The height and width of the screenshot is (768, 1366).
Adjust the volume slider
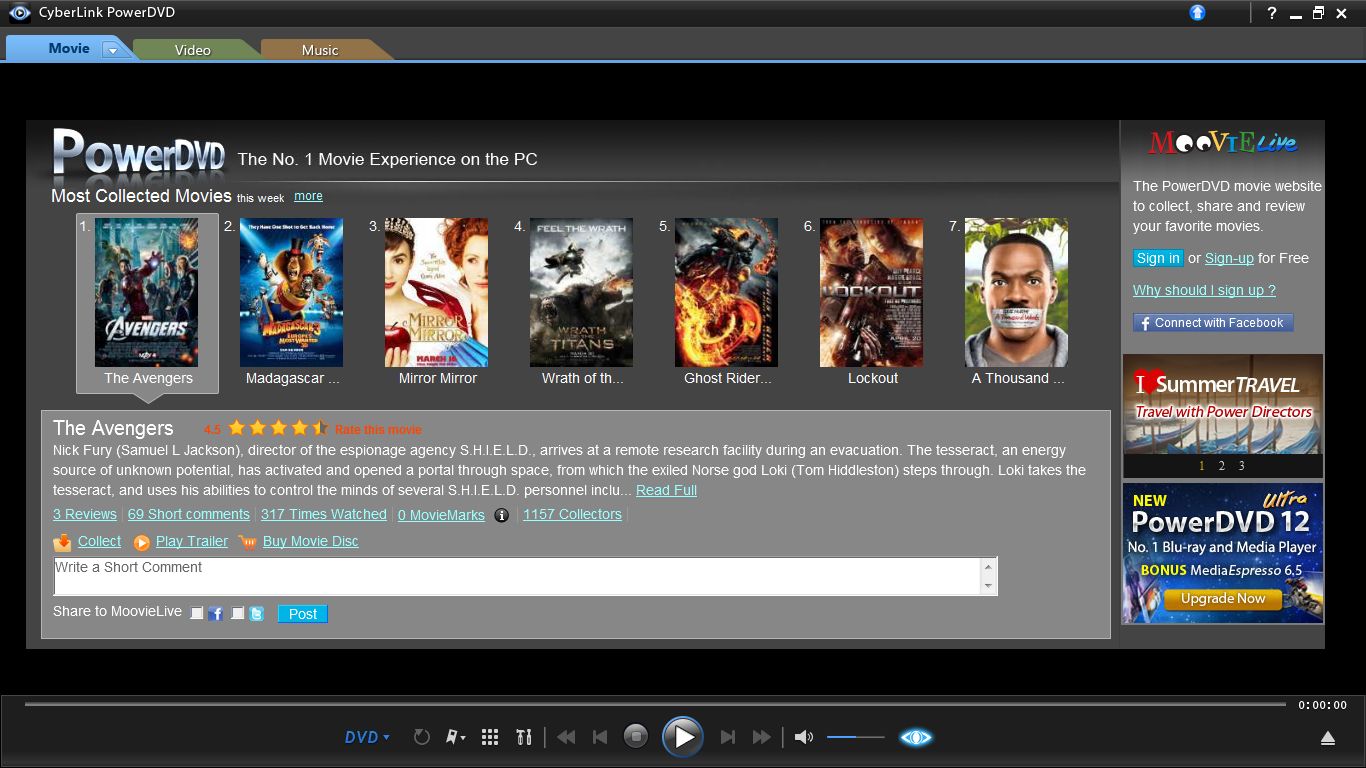(856, 737)
